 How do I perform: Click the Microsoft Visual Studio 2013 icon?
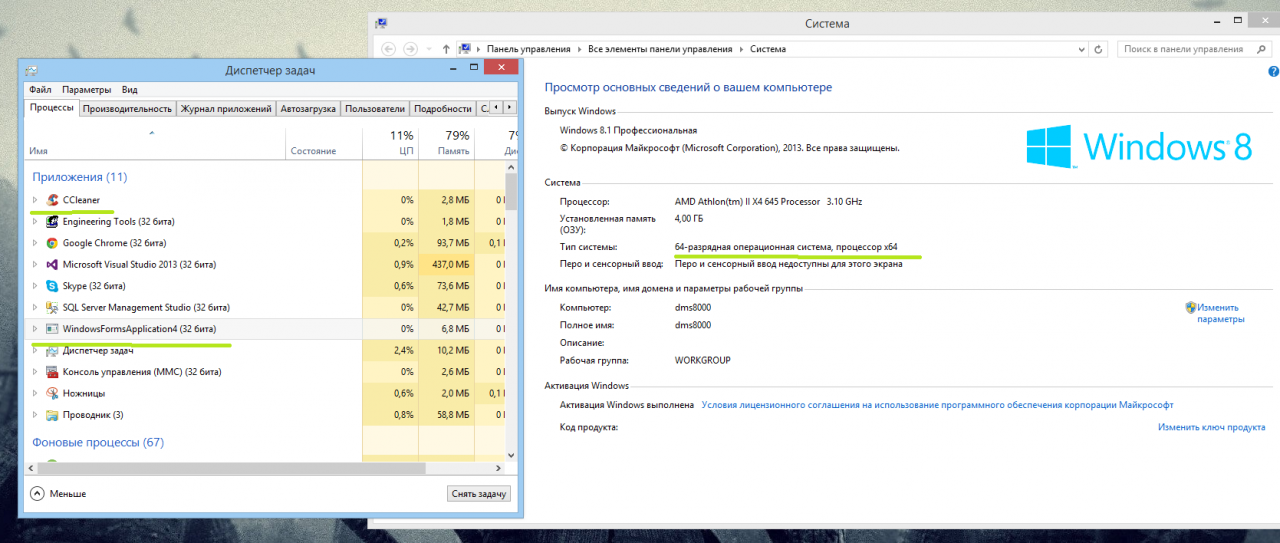tap(52, 265)
